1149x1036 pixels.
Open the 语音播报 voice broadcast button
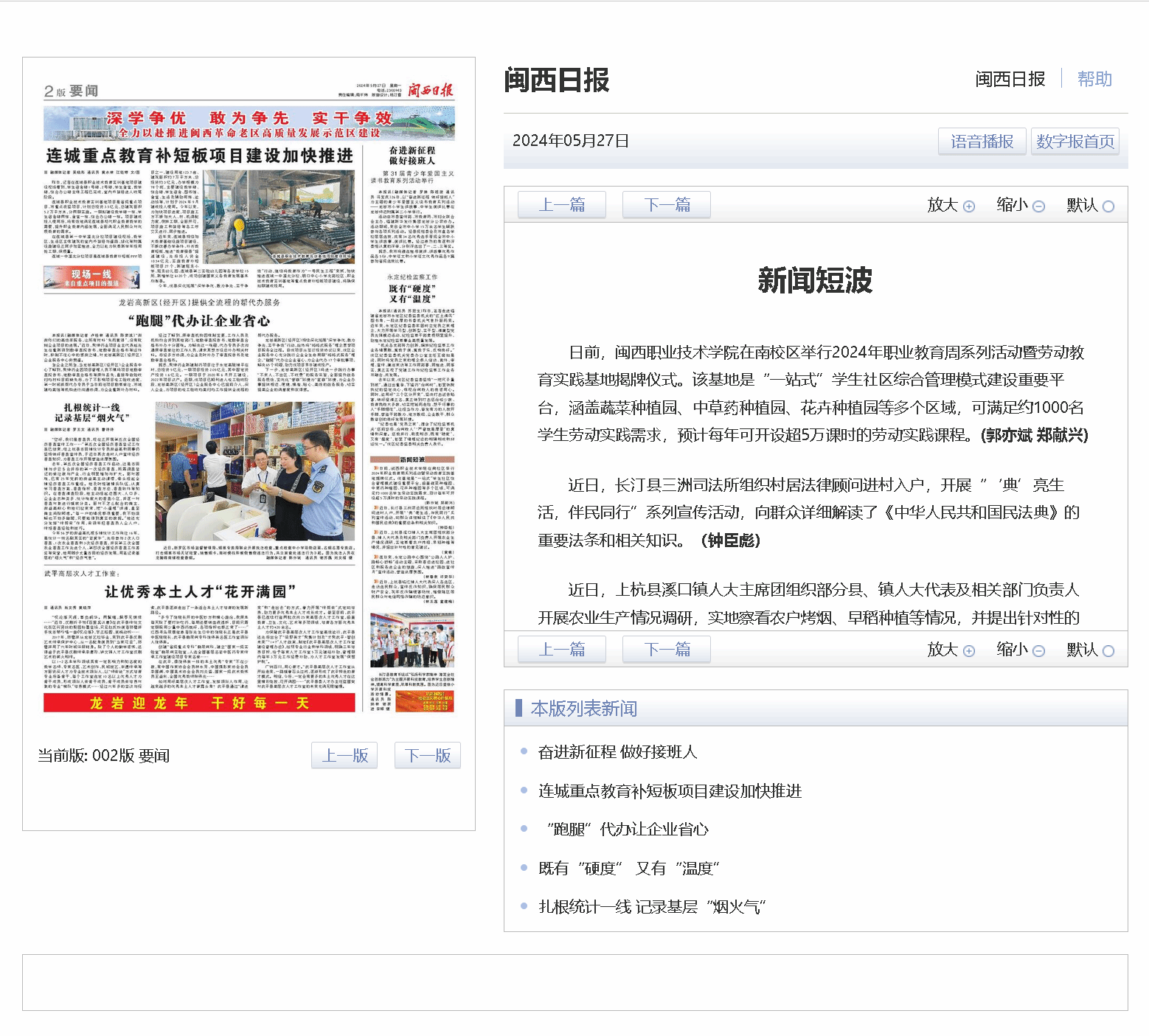click(x=982, y=142)
